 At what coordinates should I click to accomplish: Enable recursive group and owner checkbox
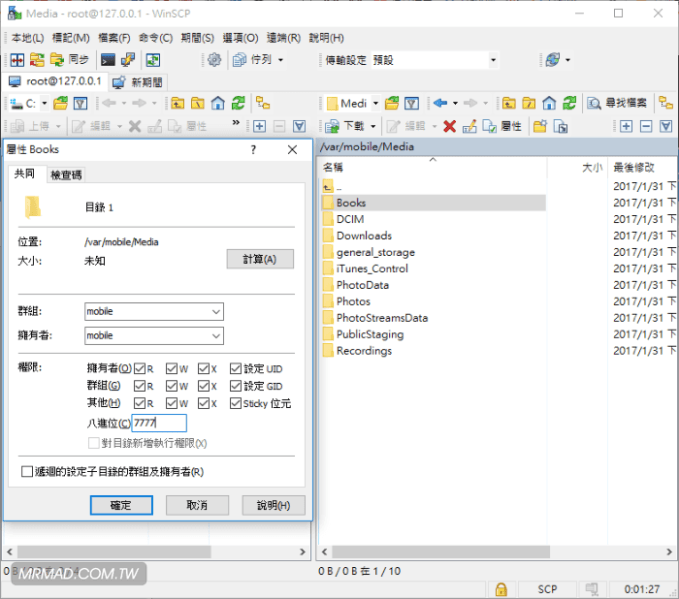[x=27, y=471]
